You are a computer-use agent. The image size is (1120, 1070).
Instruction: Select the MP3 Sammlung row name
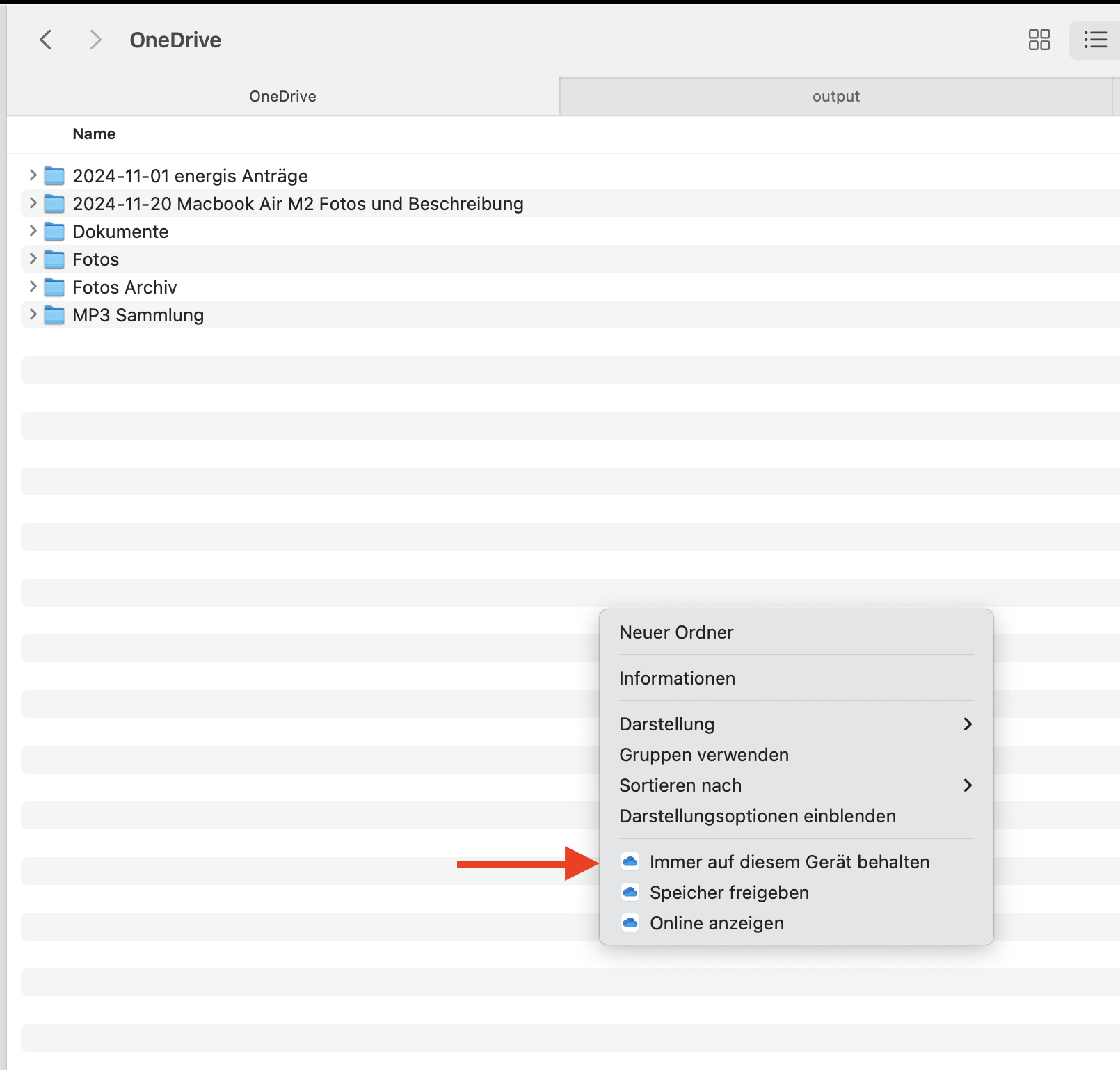[138, 315]
